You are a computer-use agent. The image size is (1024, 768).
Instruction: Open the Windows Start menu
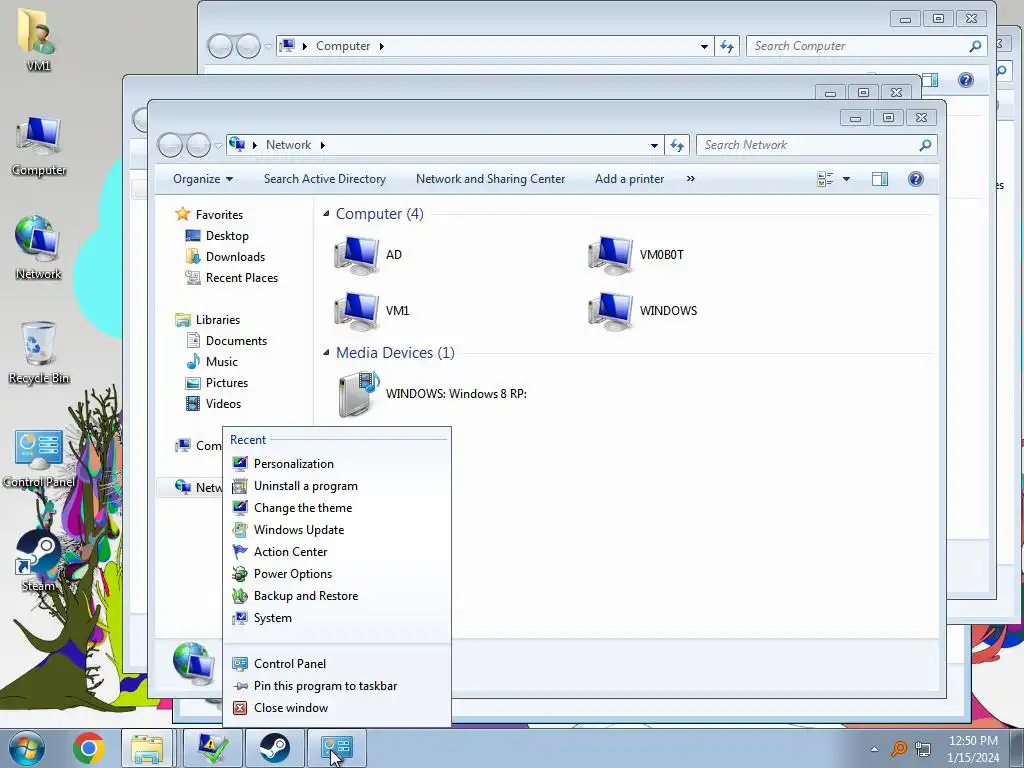pos(27,747)
